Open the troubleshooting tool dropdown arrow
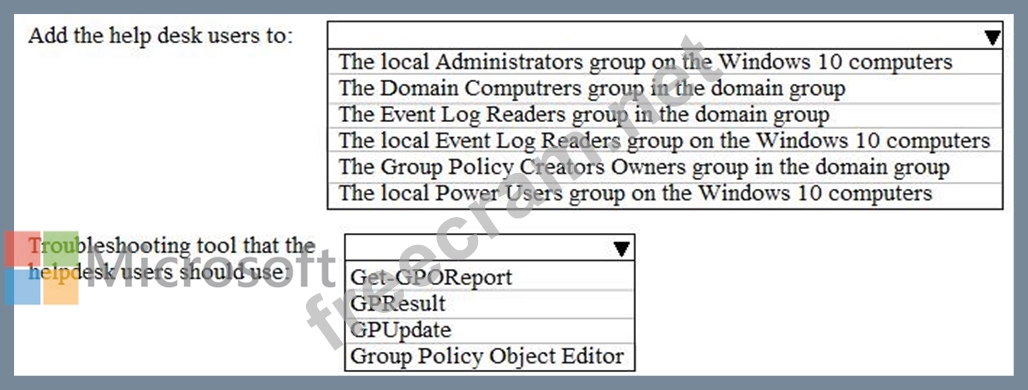This screenshot has height=390, width=1028. pos(622,249)
